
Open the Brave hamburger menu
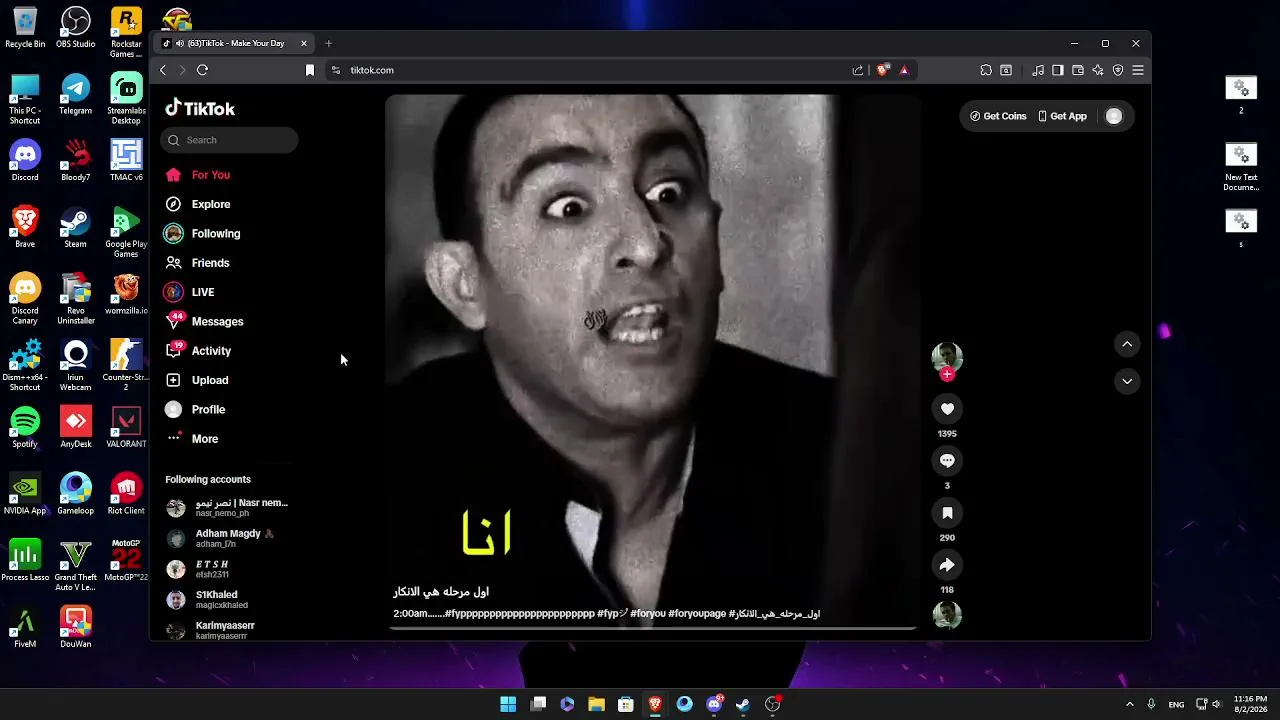tap(1138, 70)
